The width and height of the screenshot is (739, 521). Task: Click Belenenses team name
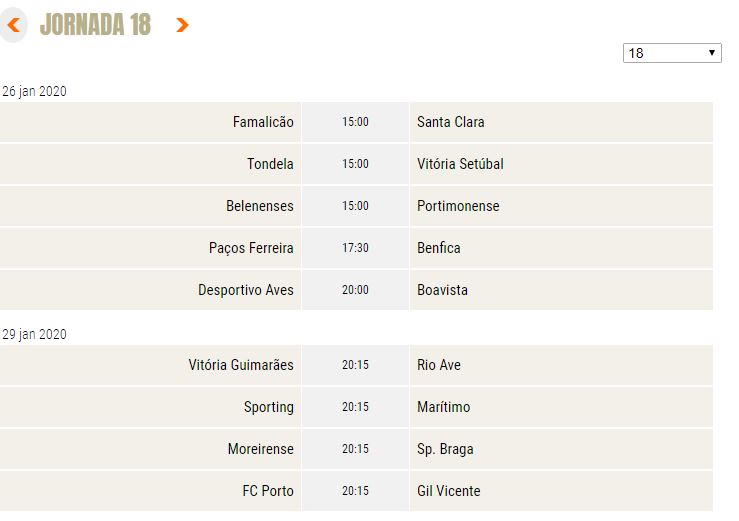[260, 206]
